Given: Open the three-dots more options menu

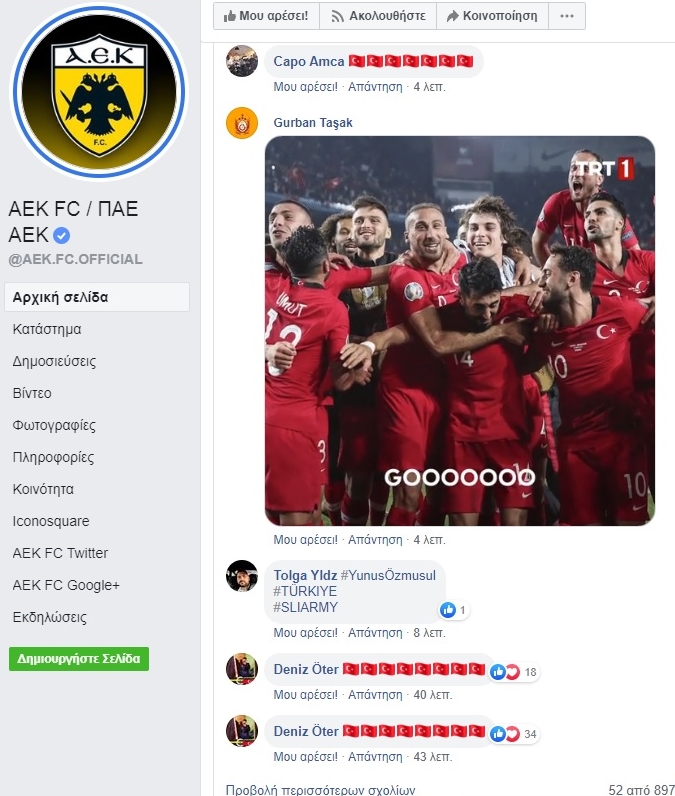Looking at the screenshot, I should [x=567, y=16].
